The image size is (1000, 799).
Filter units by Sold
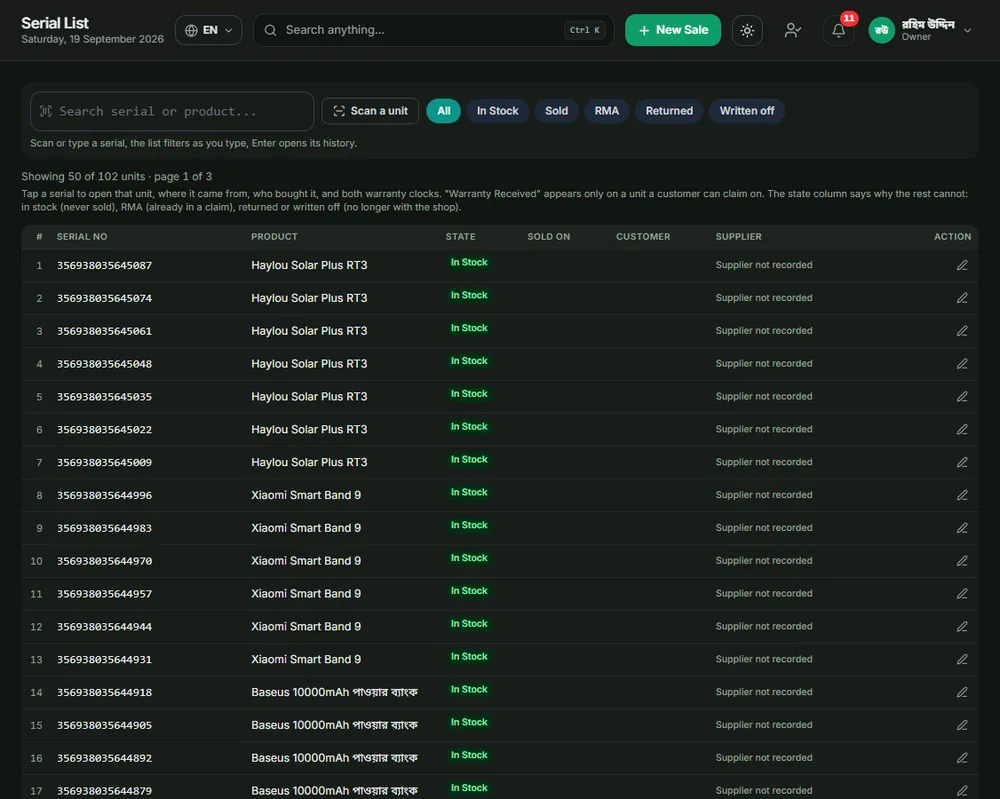pos(556,111)
